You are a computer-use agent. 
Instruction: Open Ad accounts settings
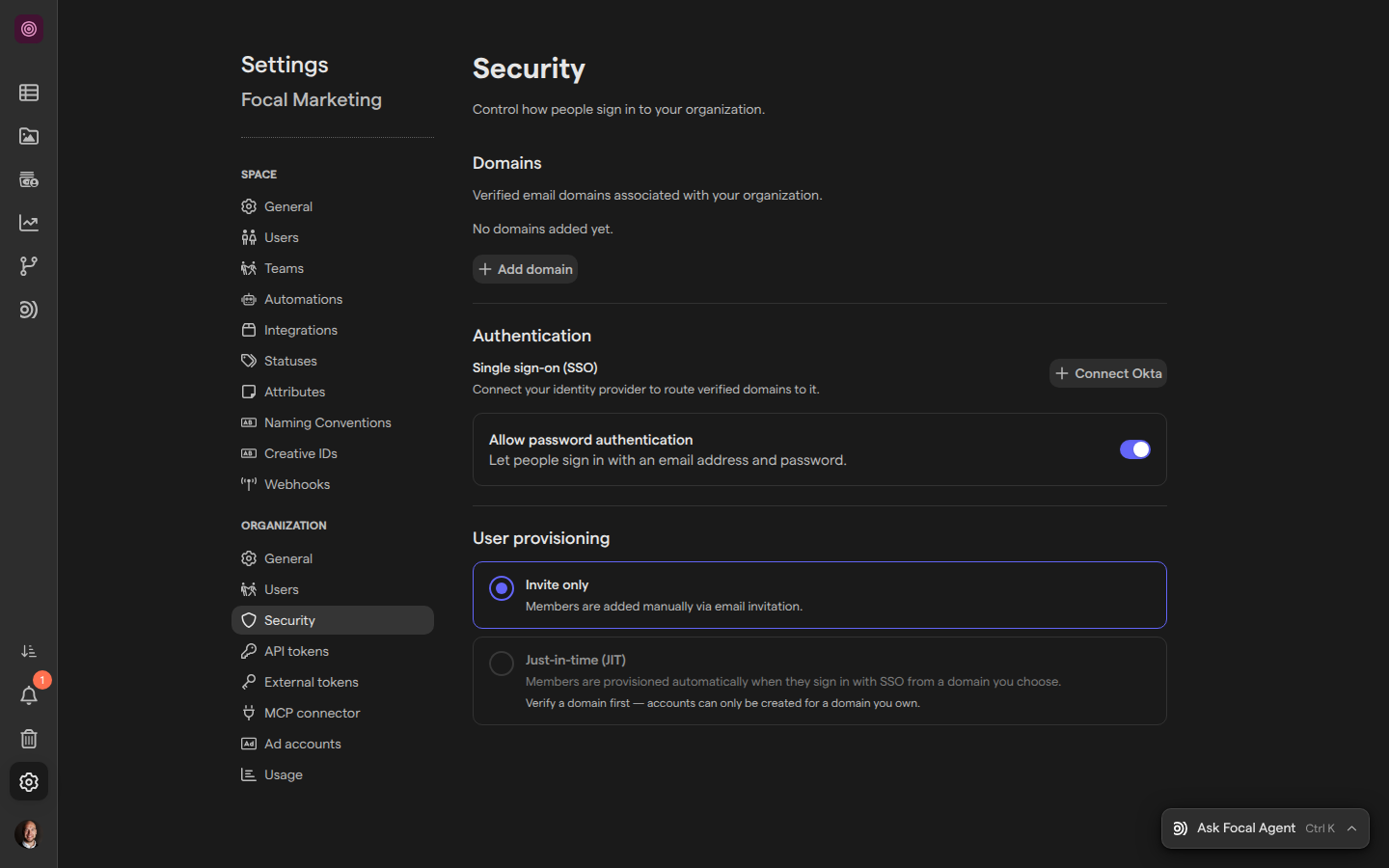point(333,744)
